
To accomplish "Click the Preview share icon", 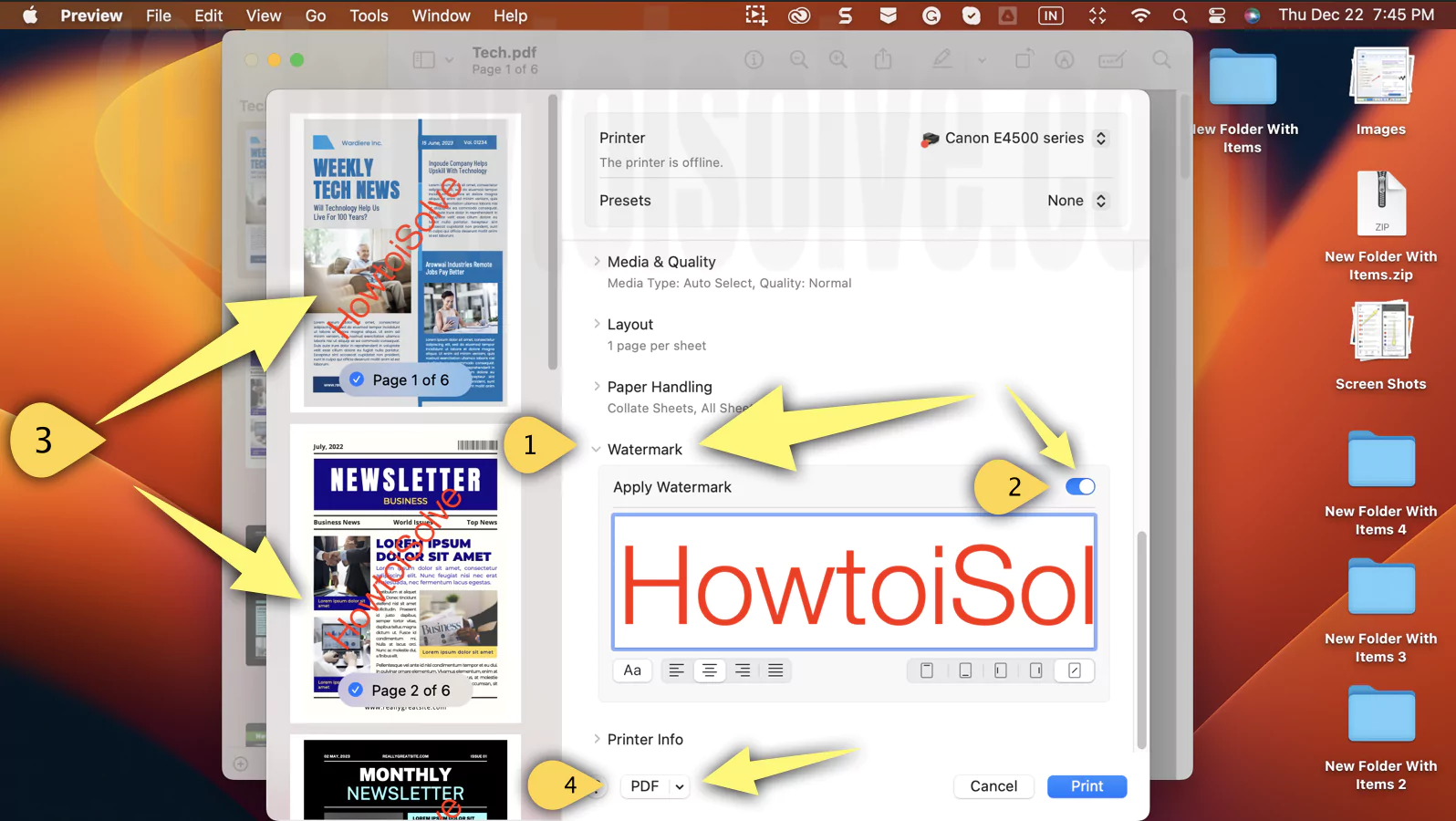I will pos(882,59).
